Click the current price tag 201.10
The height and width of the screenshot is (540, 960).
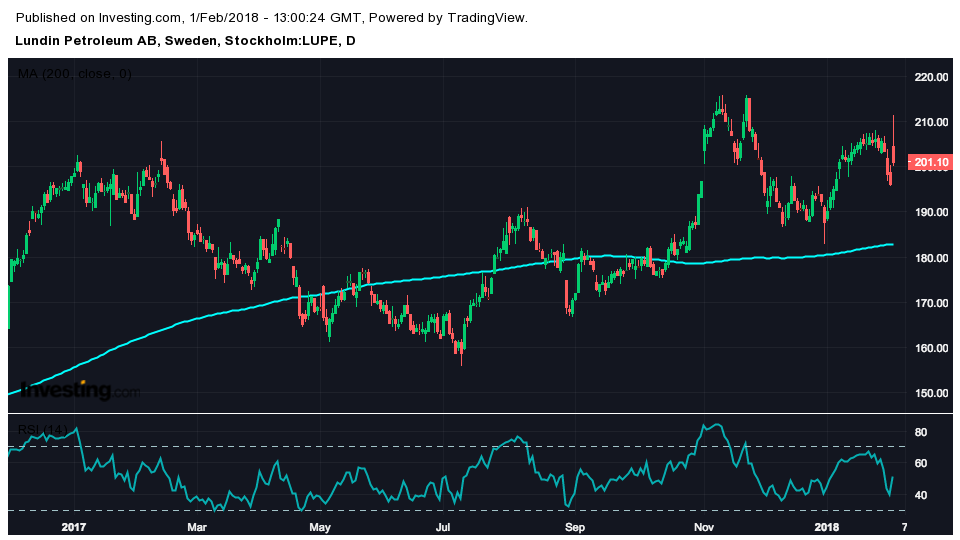(930, 162)
